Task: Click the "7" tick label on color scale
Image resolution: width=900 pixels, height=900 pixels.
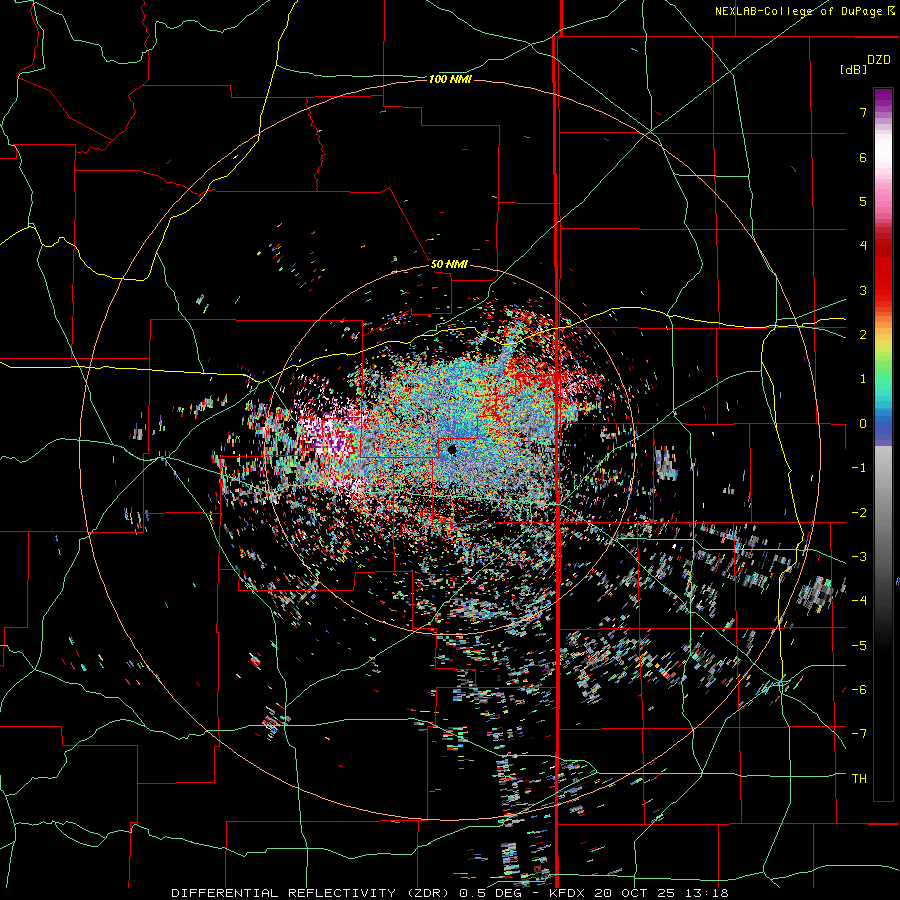Action: [863, 112]
